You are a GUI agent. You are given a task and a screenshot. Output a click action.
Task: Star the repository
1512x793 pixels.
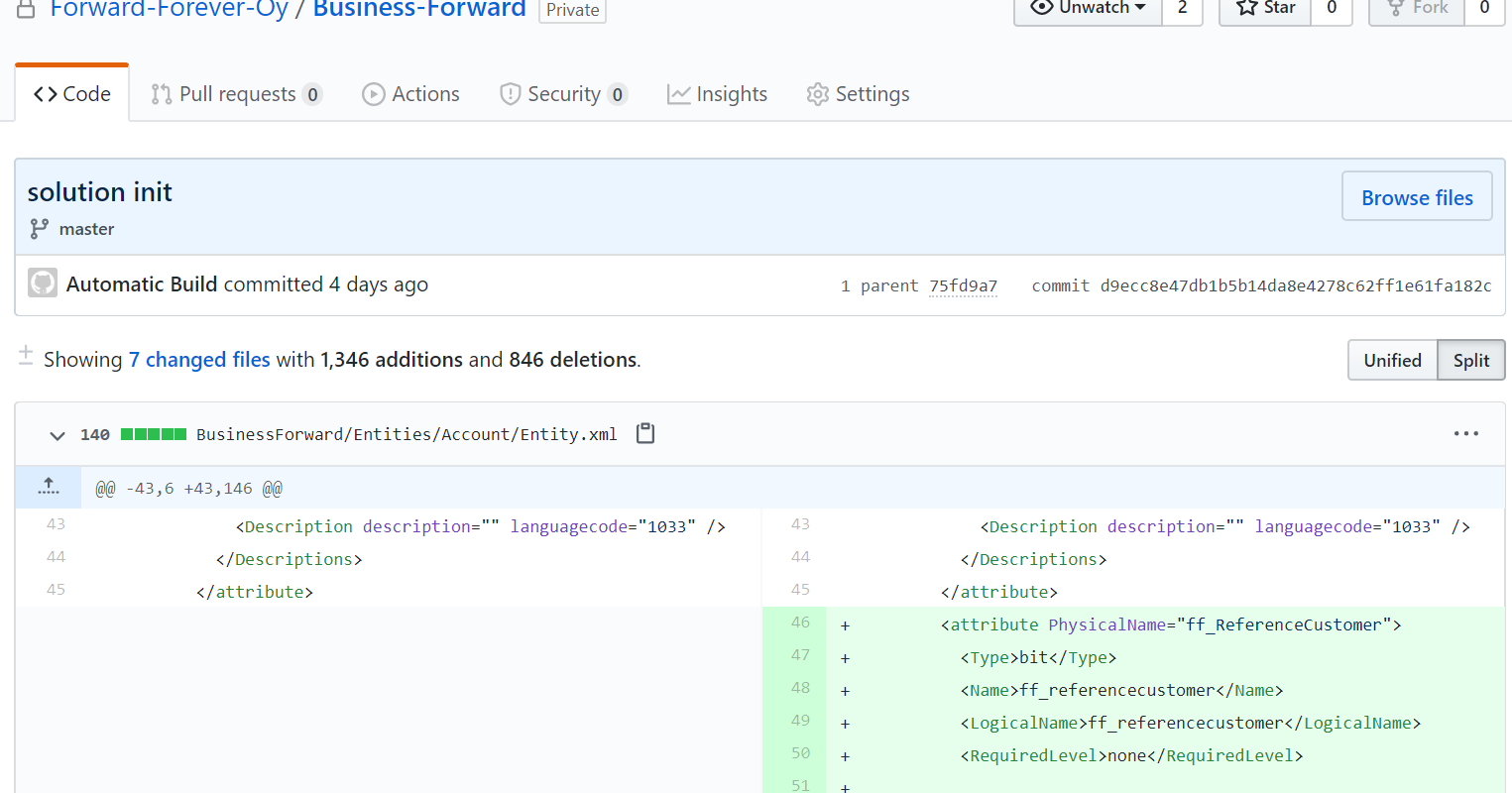pyautogui.click(x=1265, y=8)
